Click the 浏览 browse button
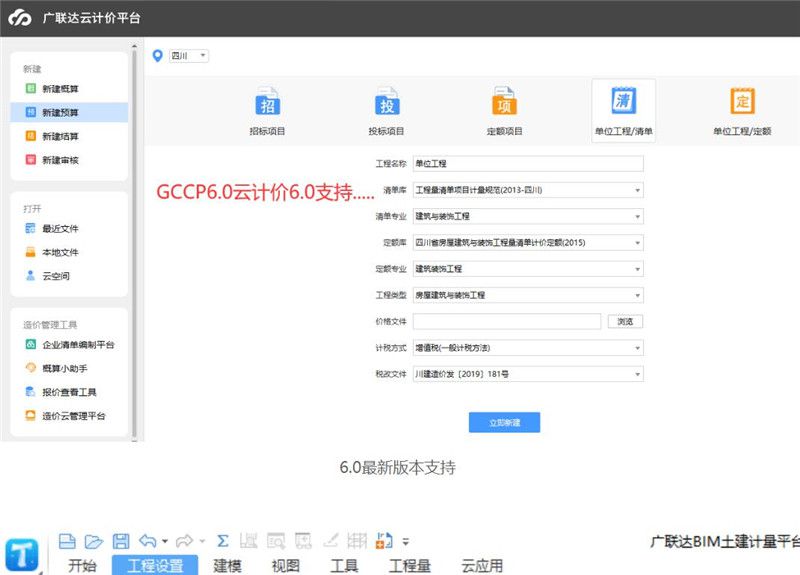 click(625, 321)
